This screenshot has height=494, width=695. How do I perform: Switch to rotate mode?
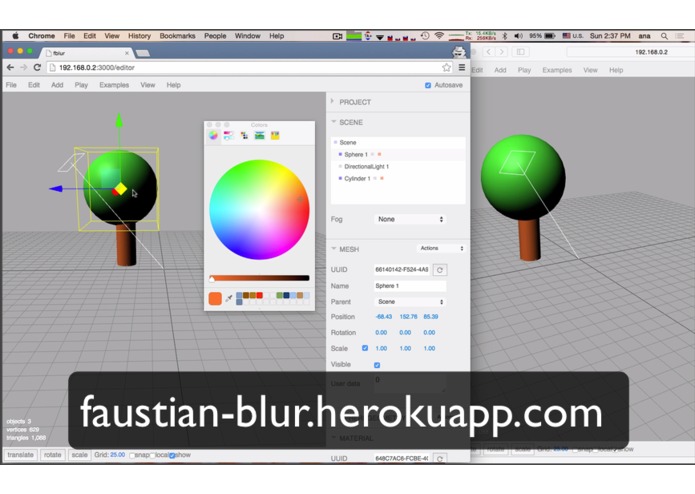(x=52, y=455)
